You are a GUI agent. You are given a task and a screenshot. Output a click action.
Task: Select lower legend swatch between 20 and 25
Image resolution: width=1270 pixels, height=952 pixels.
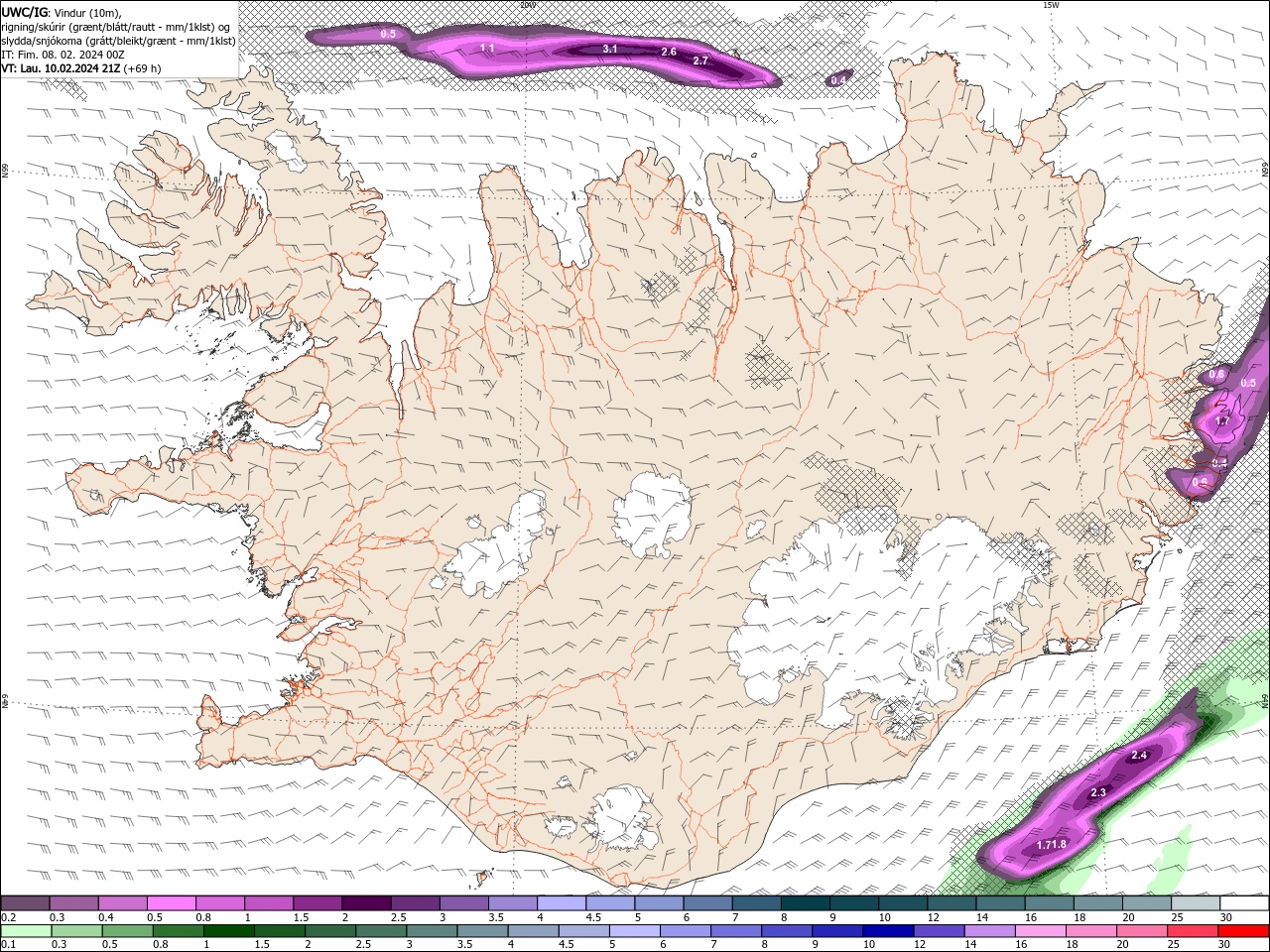click(x=1142, y=931)
